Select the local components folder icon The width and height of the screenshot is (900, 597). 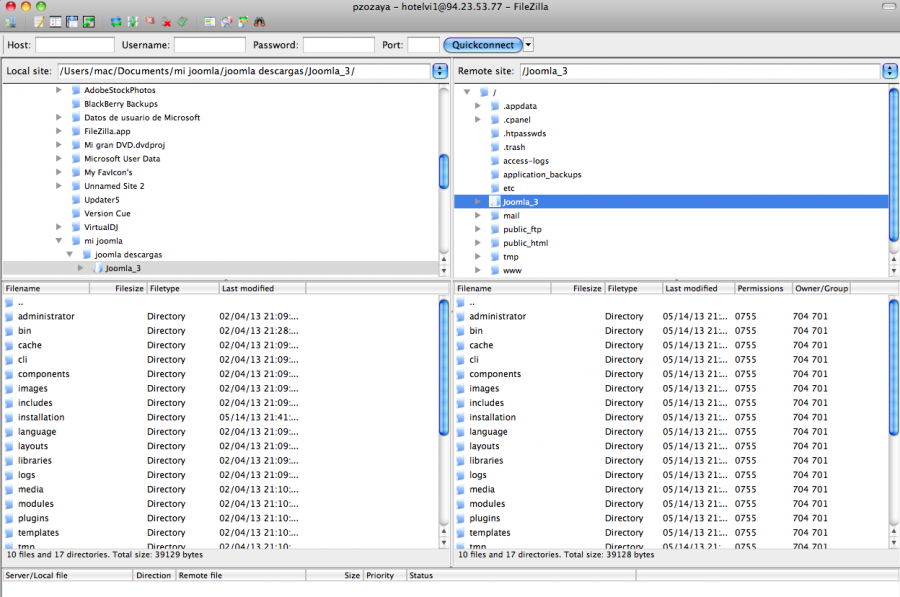pyautogui.click(x=9, y=374)
